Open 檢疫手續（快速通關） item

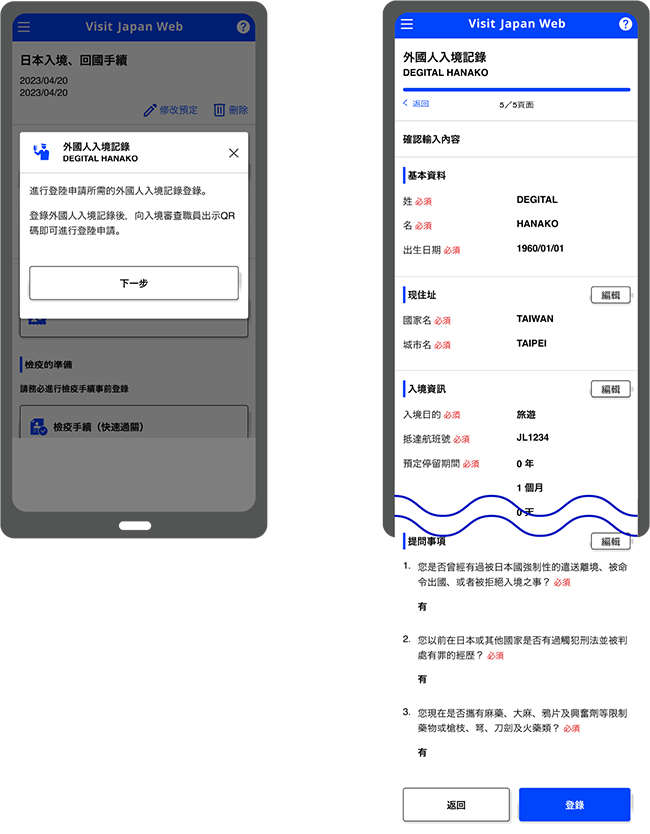coord(134,424)
